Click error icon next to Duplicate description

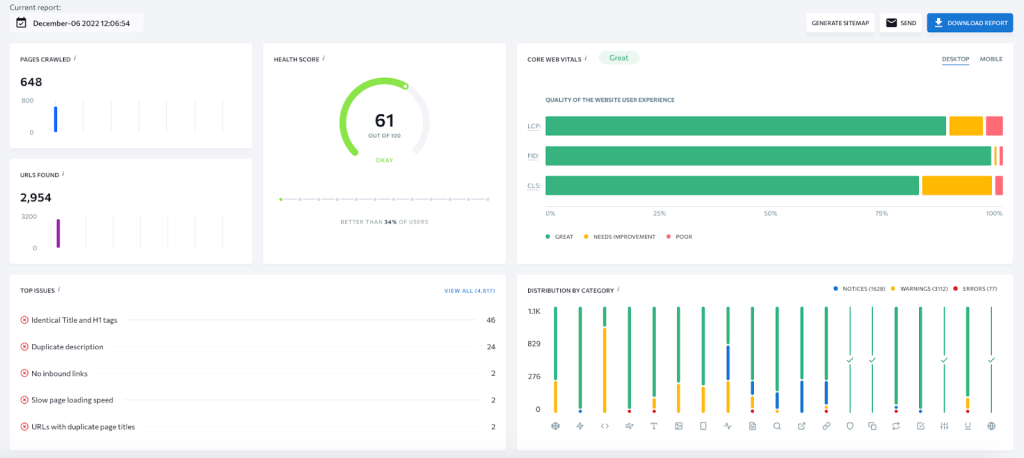point(25,347)
